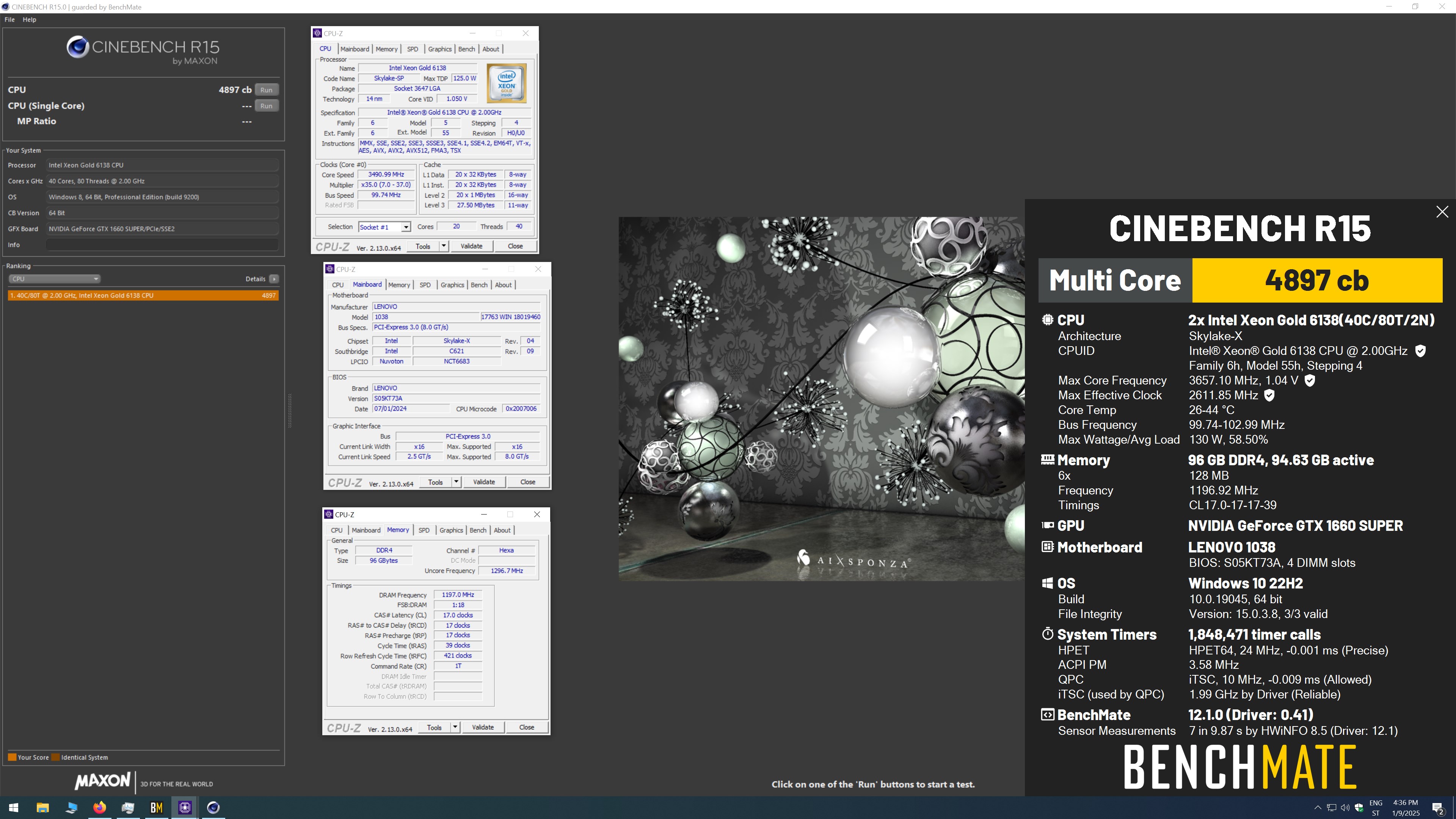Open the Windows Start menu
Viewport: 1456px width, 819px height.
pyautogui.click(x=14, y=807)
